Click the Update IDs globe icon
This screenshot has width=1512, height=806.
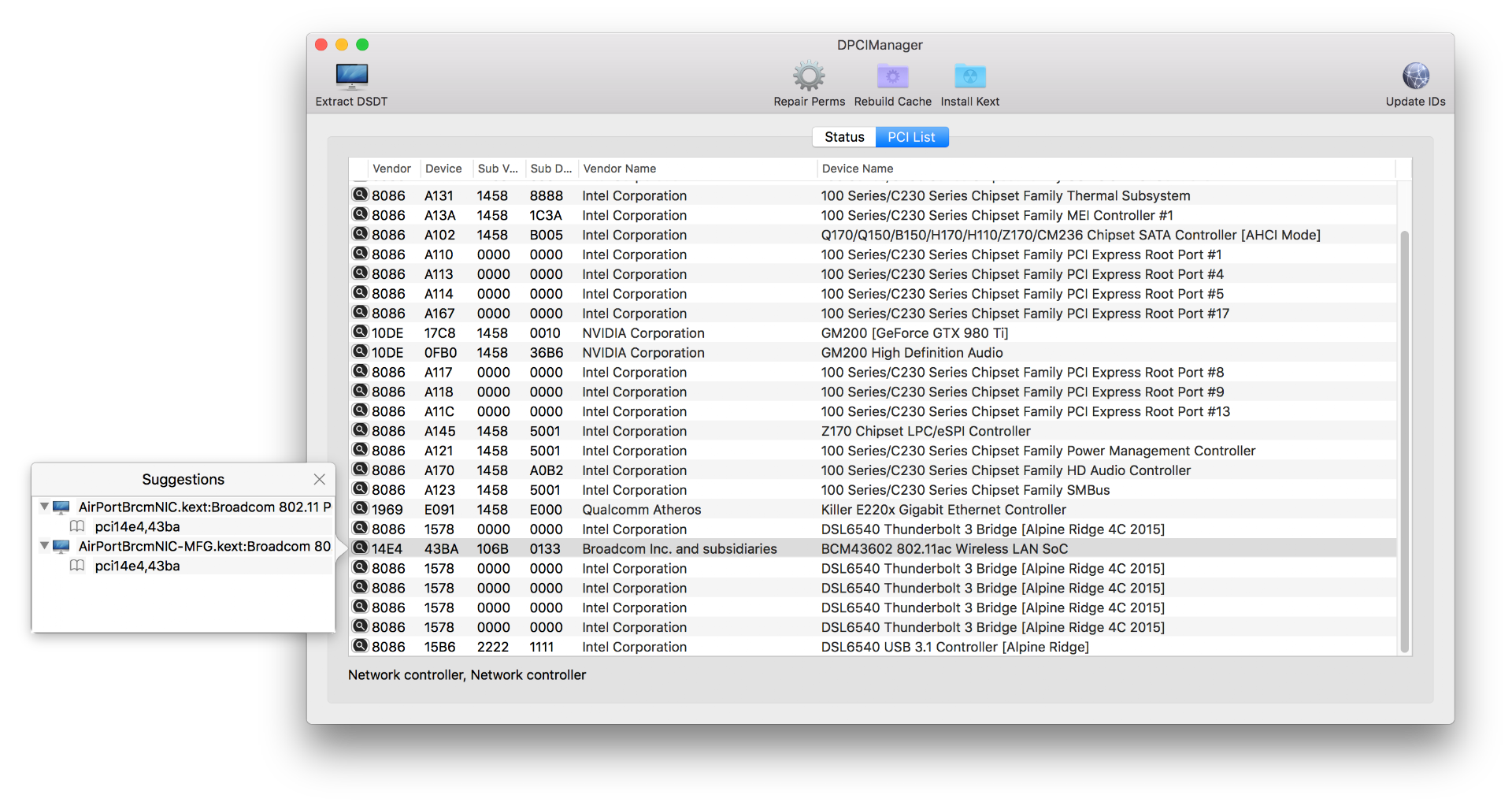(x=1415, y=76)
